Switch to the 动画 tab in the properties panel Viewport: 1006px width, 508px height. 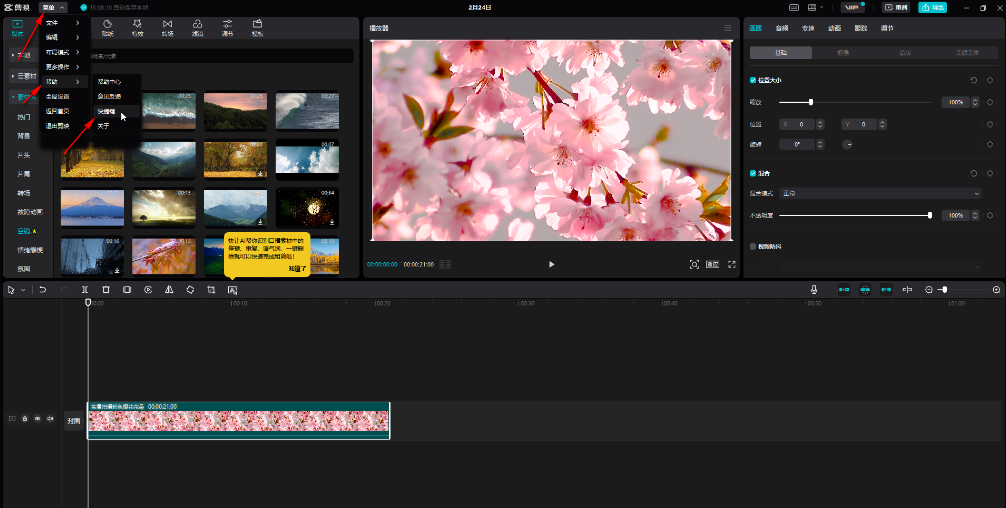coord(832,28)
